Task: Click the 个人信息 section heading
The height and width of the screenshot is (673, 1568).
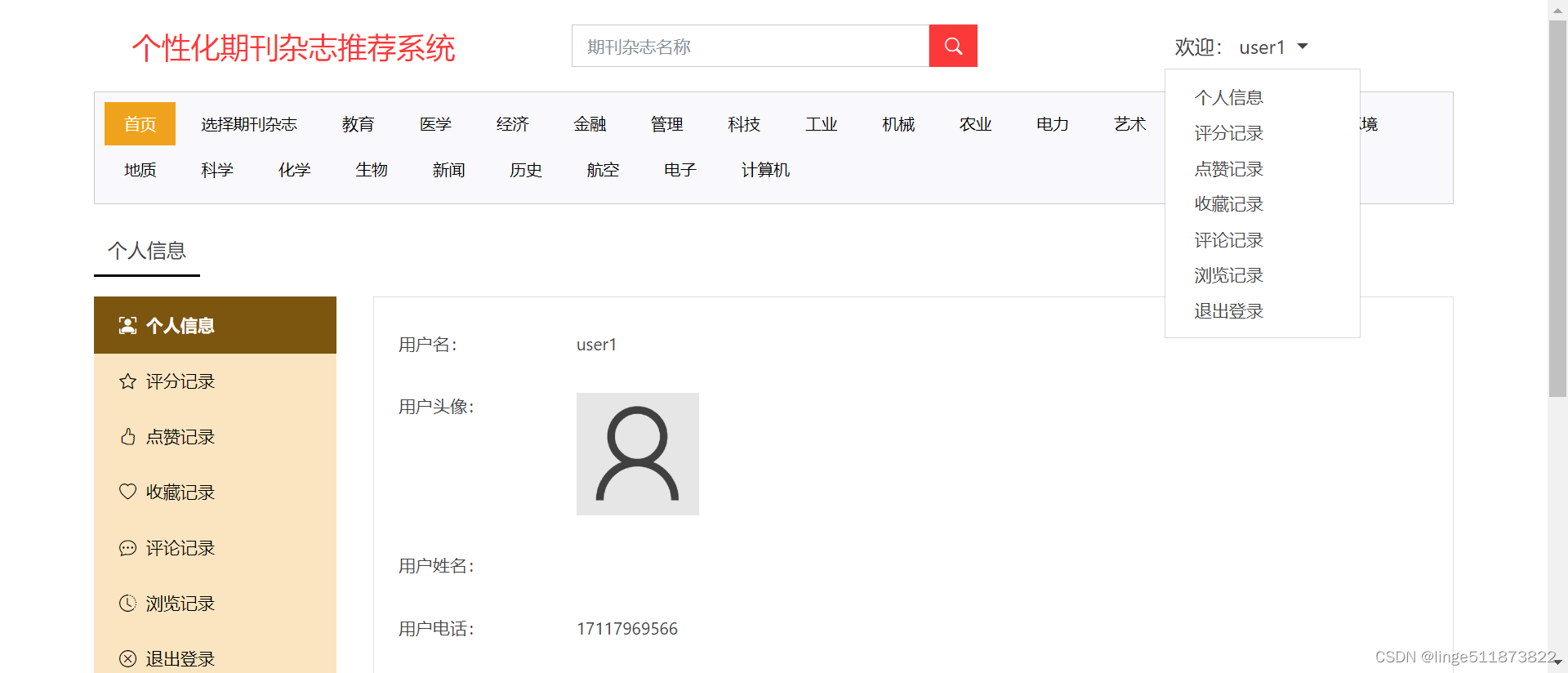Action: pos(147,251)
